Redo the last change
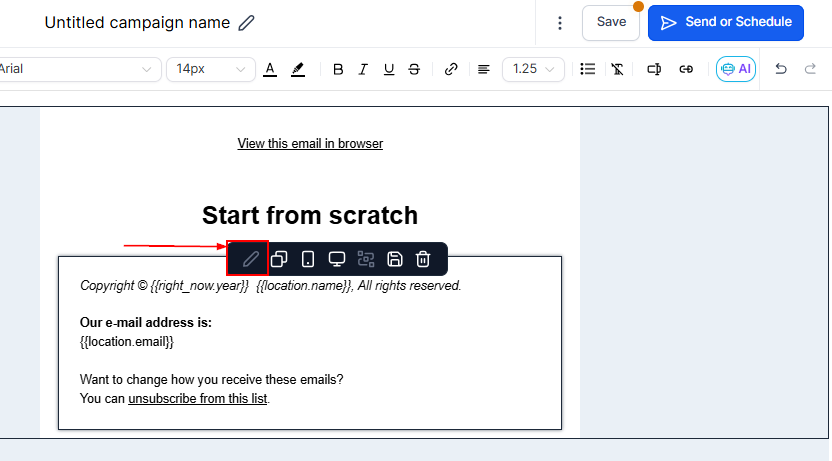Image resolution: width=832 pixels, height=461 pixels. pyautogui.click(x=810, y=69)
